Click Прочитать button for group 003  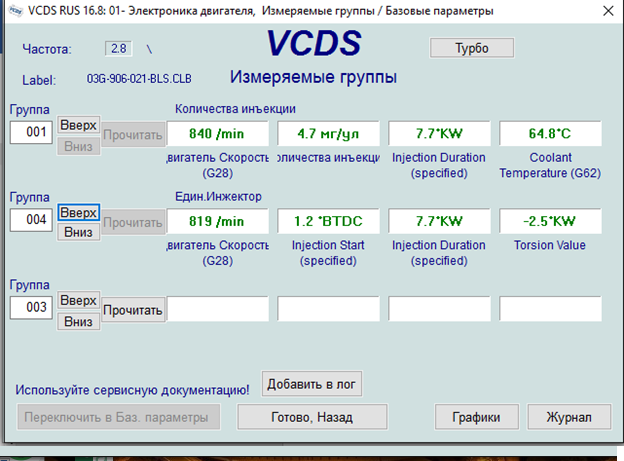pos(132,309)
